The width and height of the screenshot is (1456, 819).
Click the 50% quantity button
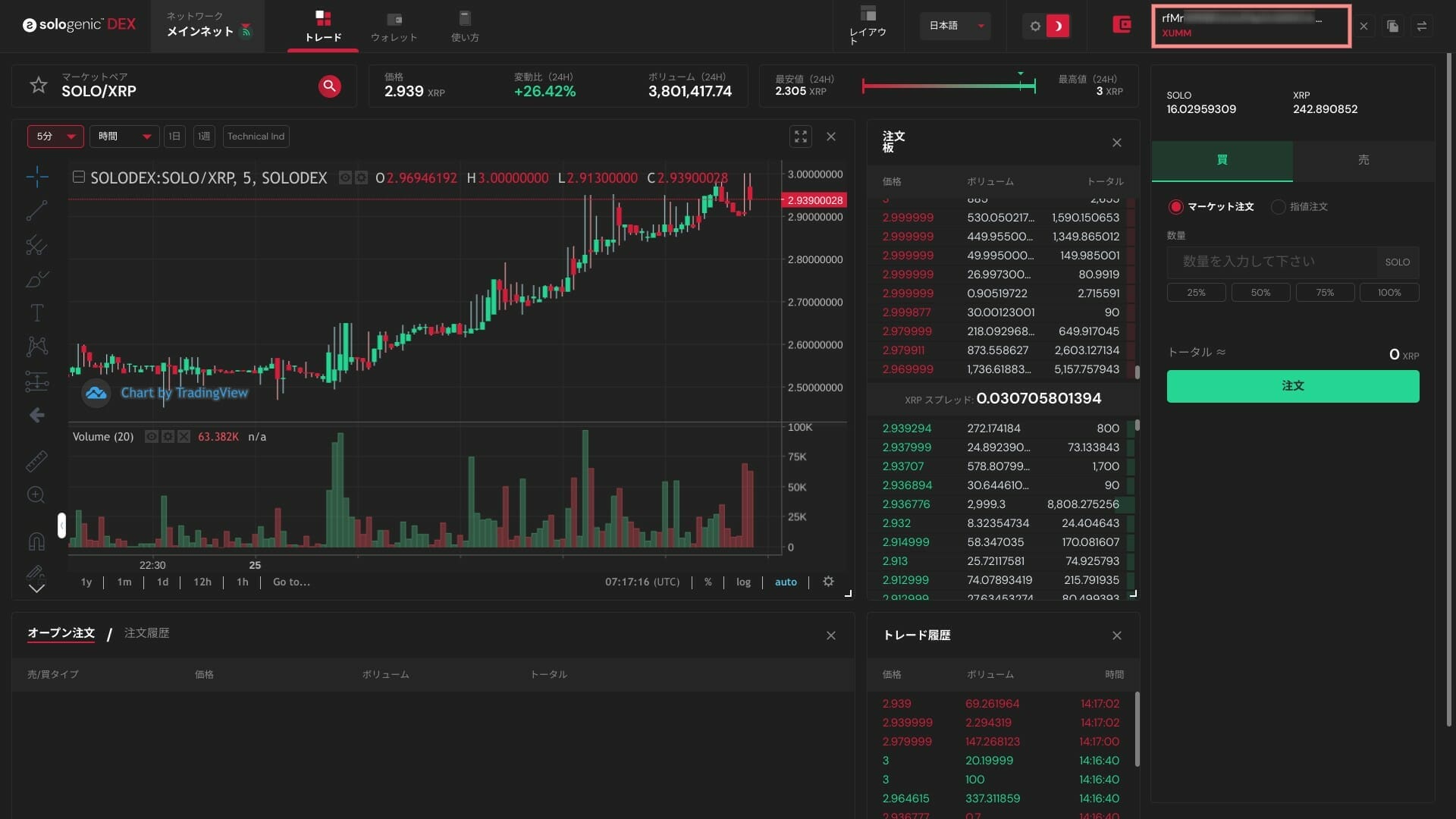point(1260,293)
